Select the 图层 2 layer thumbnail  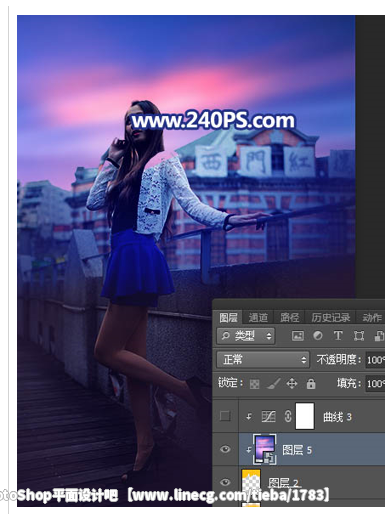coord(251,482)
